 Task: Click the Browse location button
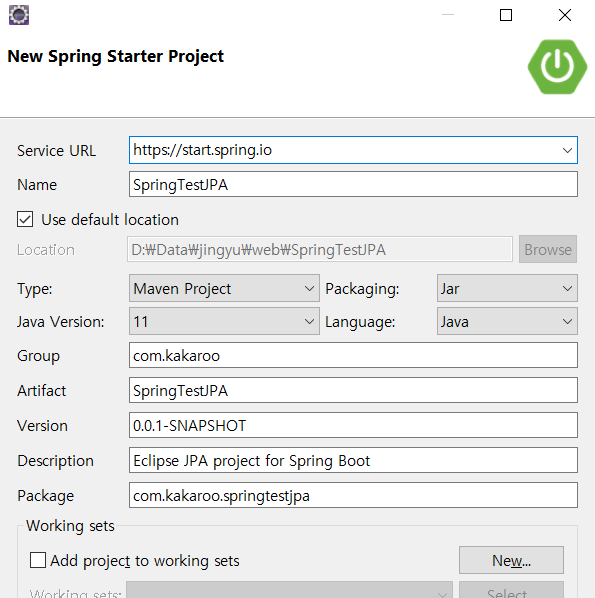coord(548,249)
